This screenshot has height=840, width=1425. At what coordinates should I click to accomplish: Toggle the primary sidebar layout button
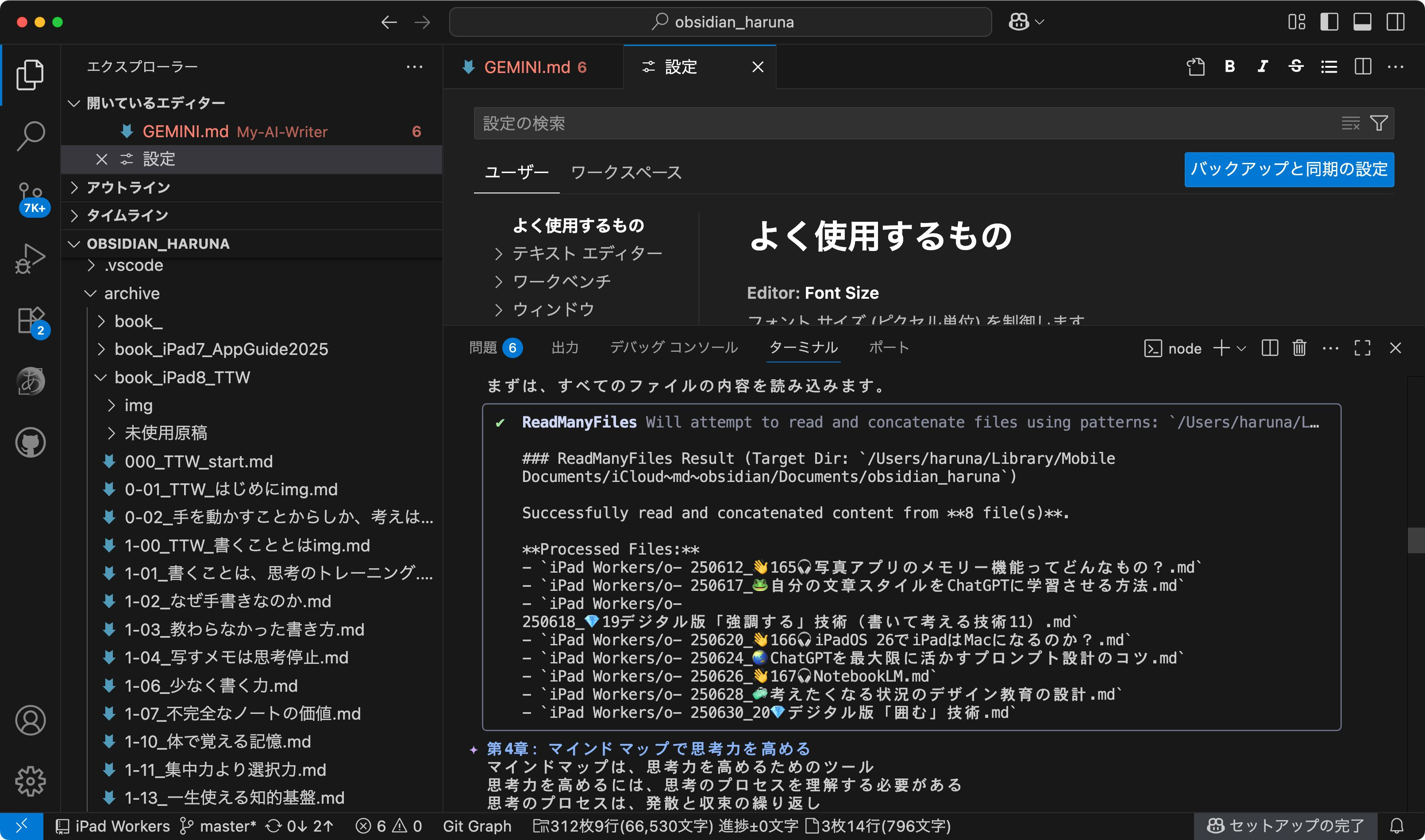point(1329,22)
